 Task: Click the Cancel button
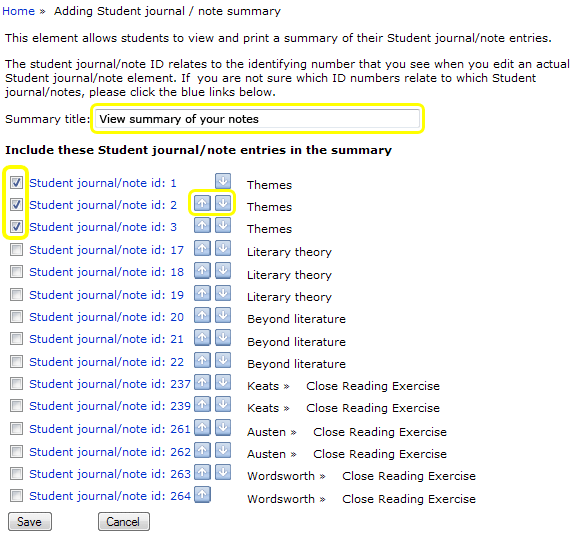tap(124, 521)
